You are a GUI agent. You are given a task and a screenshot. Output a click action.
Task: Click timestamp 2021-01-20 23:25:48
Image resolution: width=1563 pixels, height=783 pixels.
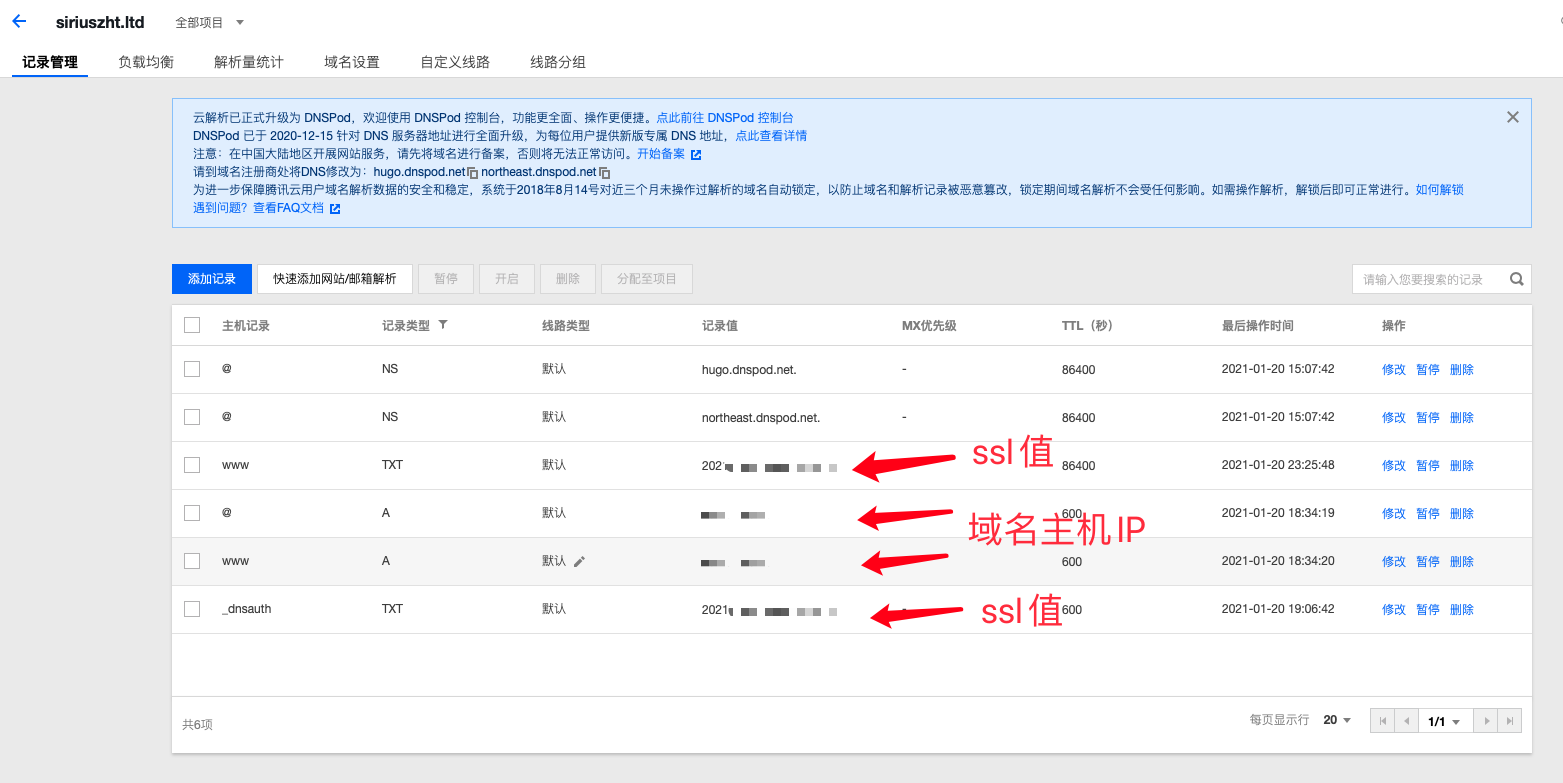(1278, 465)
